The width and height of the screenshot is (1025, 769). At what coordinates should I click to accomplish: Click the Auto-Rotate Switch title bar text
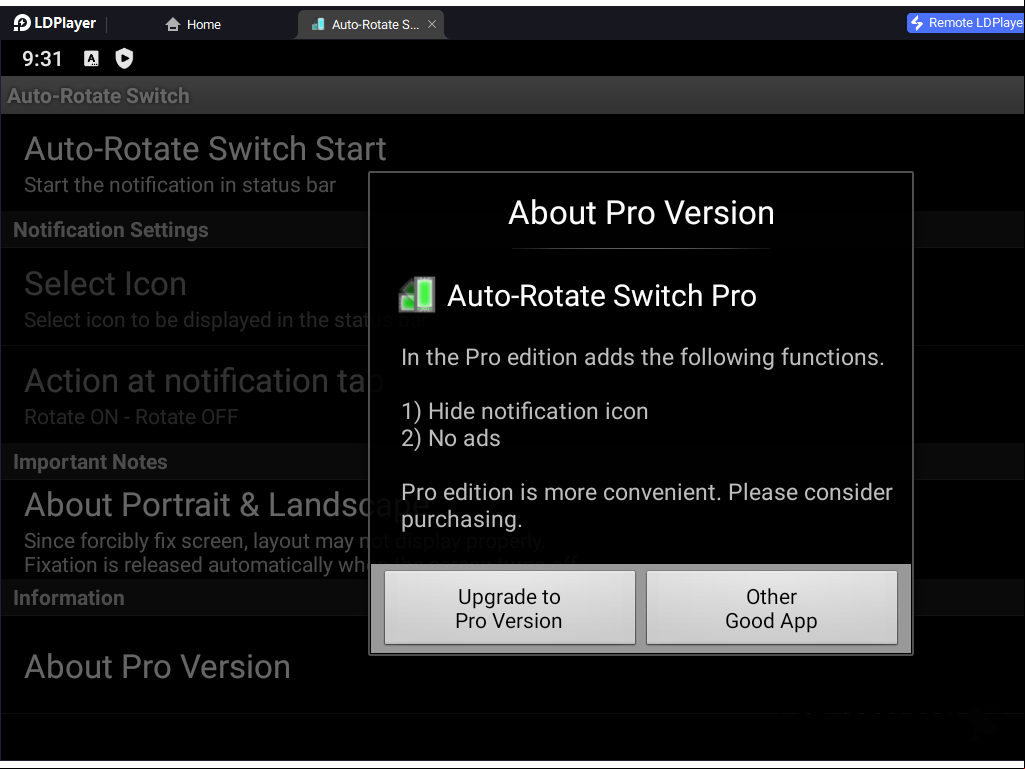pyautogui.click(x=99, y=96)
